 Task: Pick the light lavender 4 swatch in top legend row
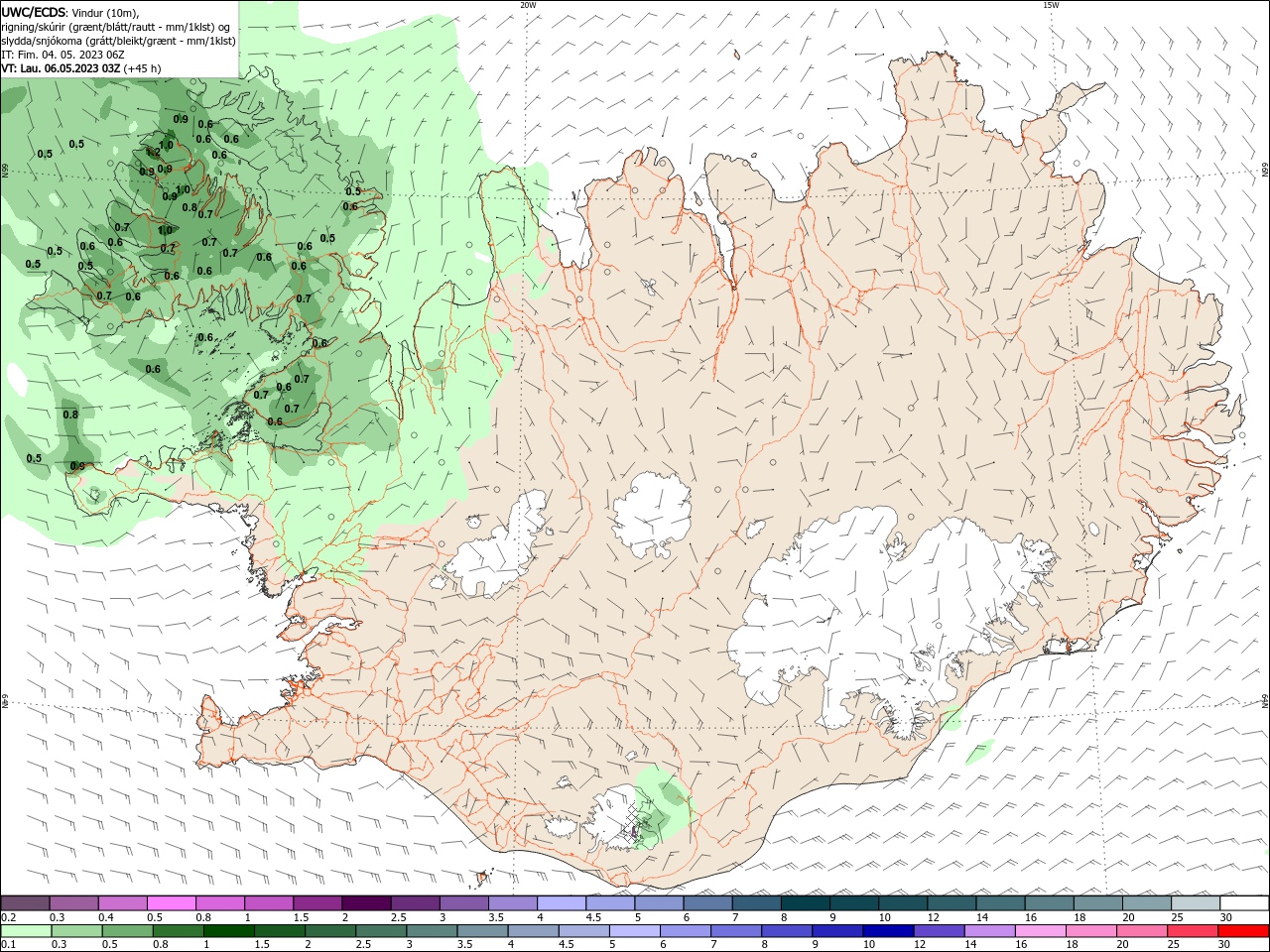(x=562, y=903)
